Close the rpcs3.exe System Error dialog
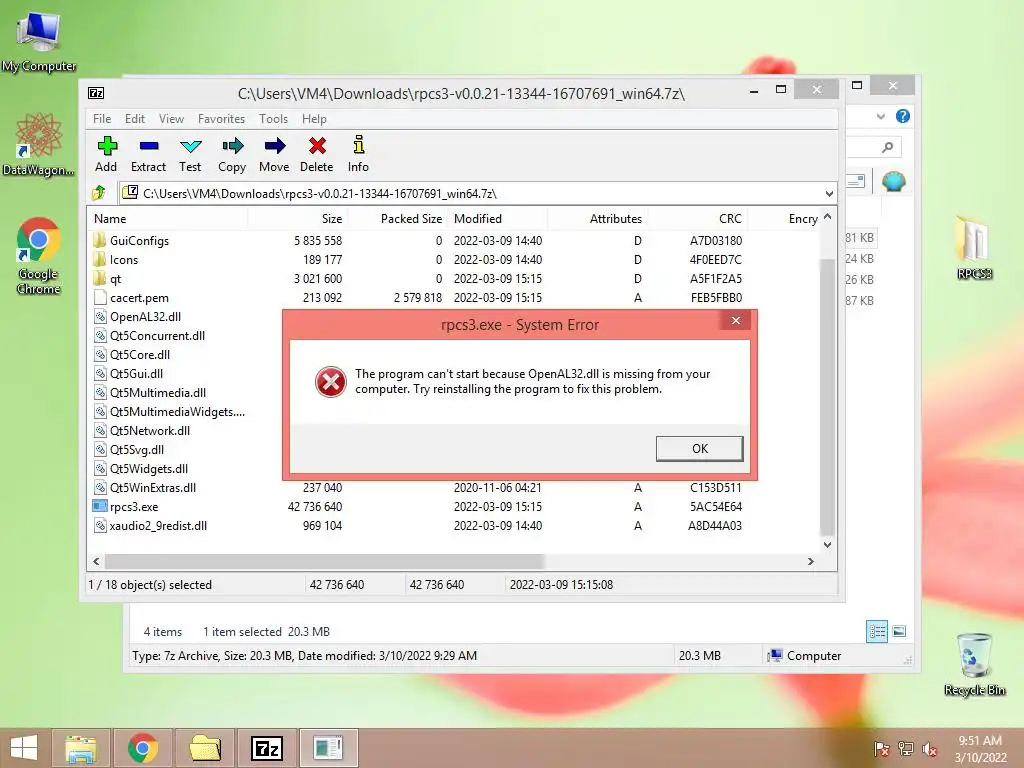This screenshot has width=1024, height=768. (736, 320)
